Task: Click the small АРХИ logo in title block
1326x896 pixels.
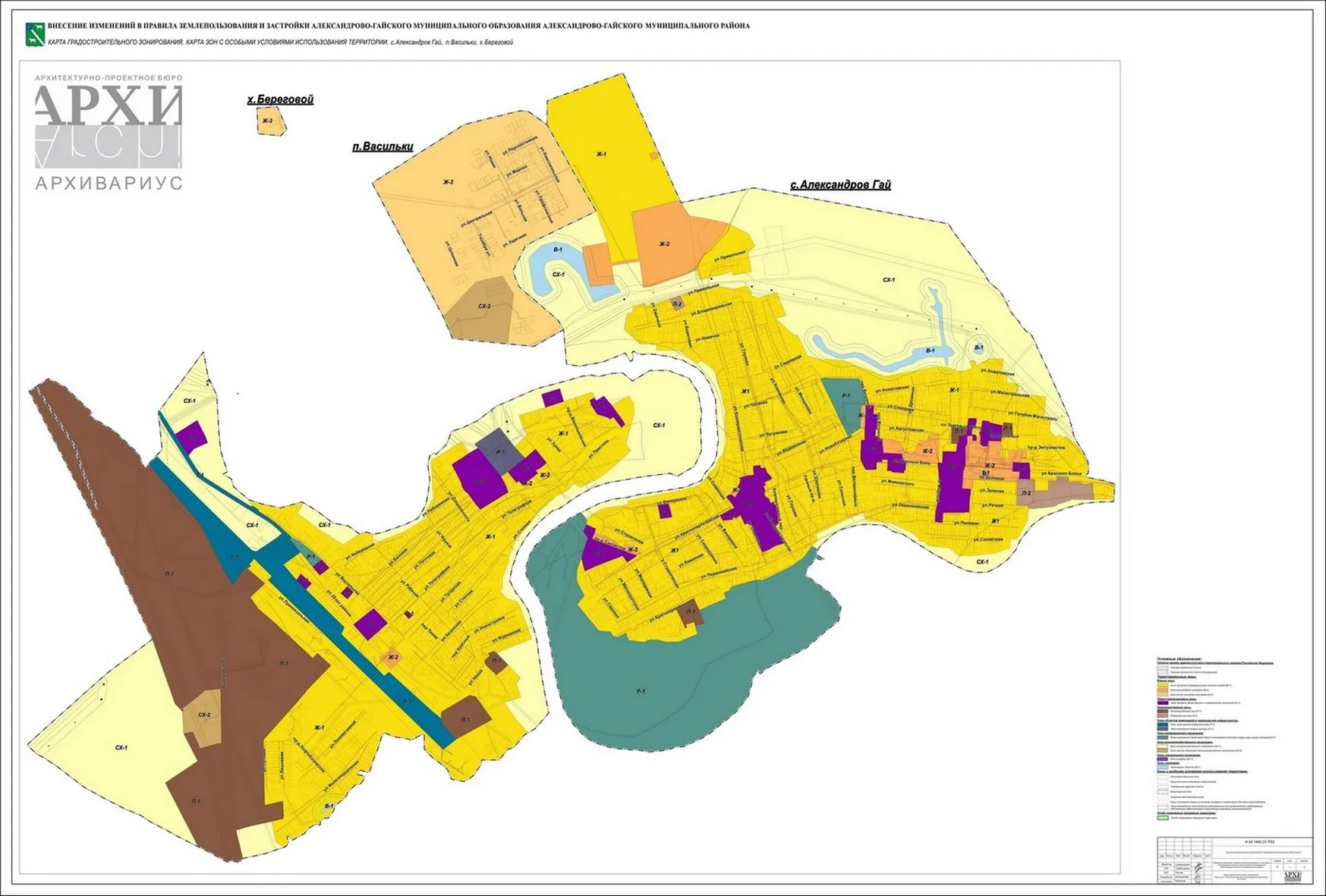Action: (x=1292, y=876)
